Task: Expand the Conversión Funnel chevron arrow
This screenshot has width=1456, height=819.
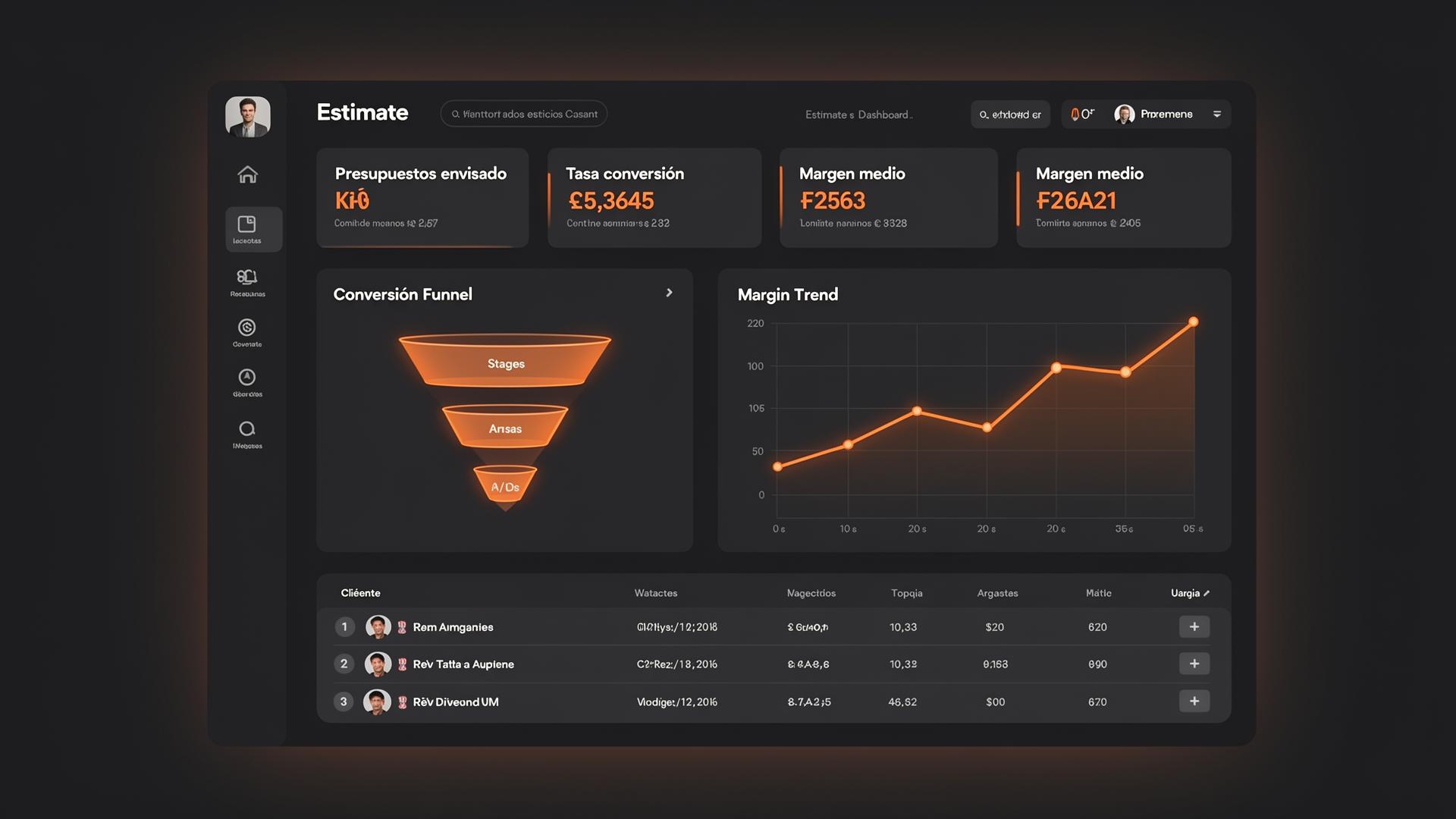Action: coord(669,293)
